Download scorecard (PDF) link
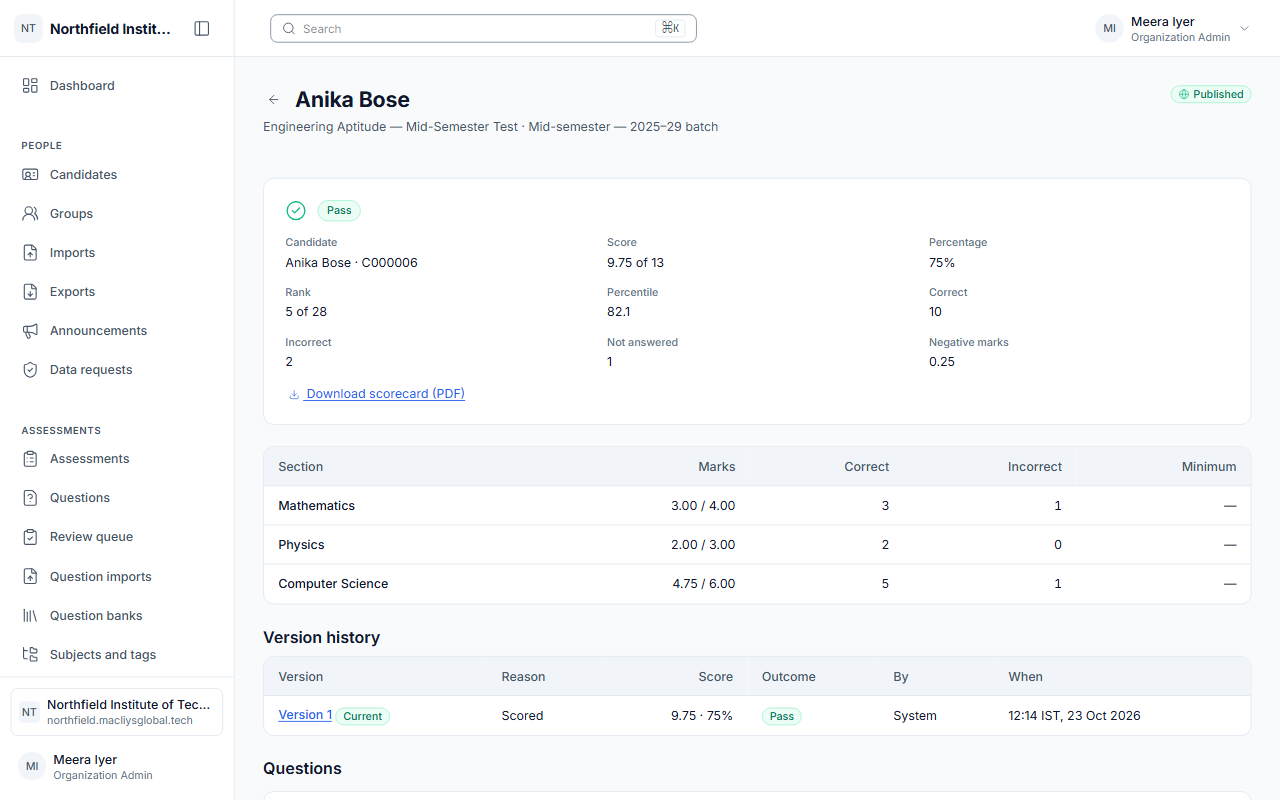Viewport: 1280px width, 800px height. click(x=376, y=394)
